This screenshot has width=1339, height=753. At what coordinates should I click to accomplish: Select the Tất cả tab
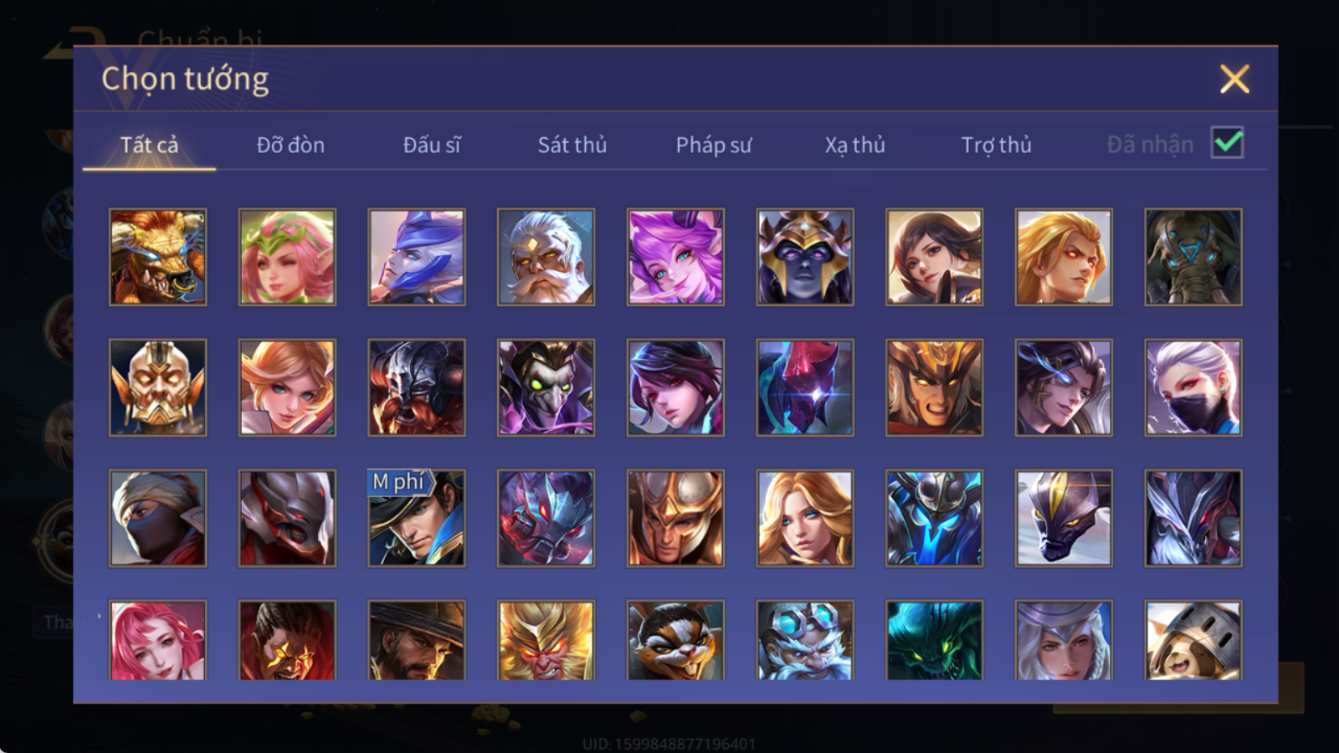click(x=149, y=145)
